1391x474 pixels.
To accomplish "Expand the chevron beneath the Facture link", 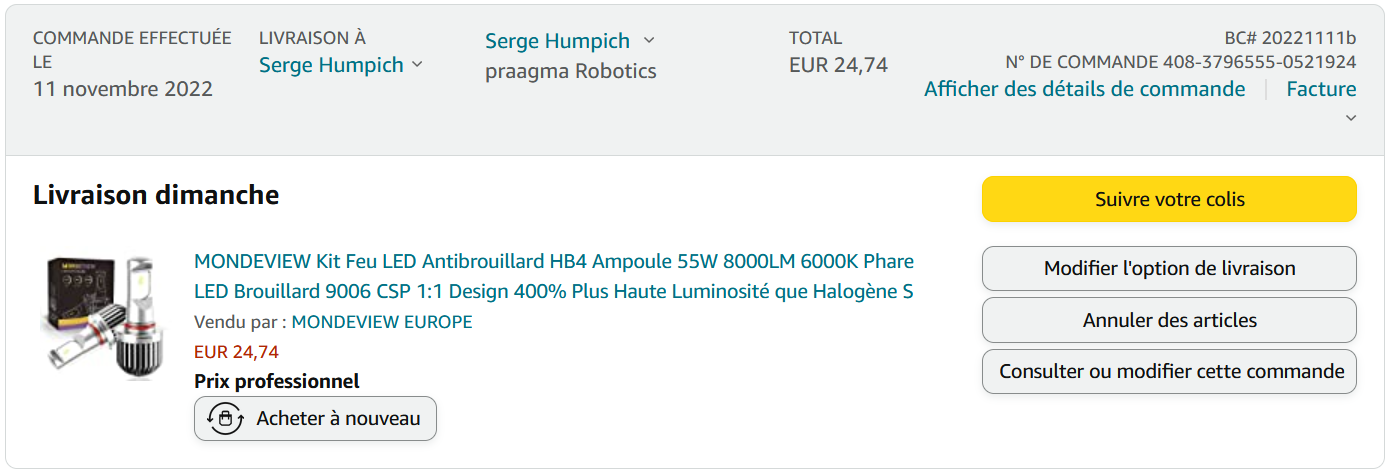I will [1350, 118].
